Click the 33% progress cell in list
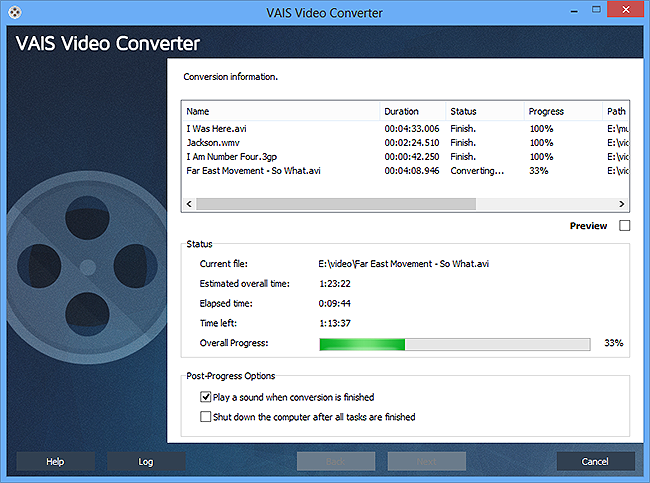The image size is (650, 483). coord(539,171)
